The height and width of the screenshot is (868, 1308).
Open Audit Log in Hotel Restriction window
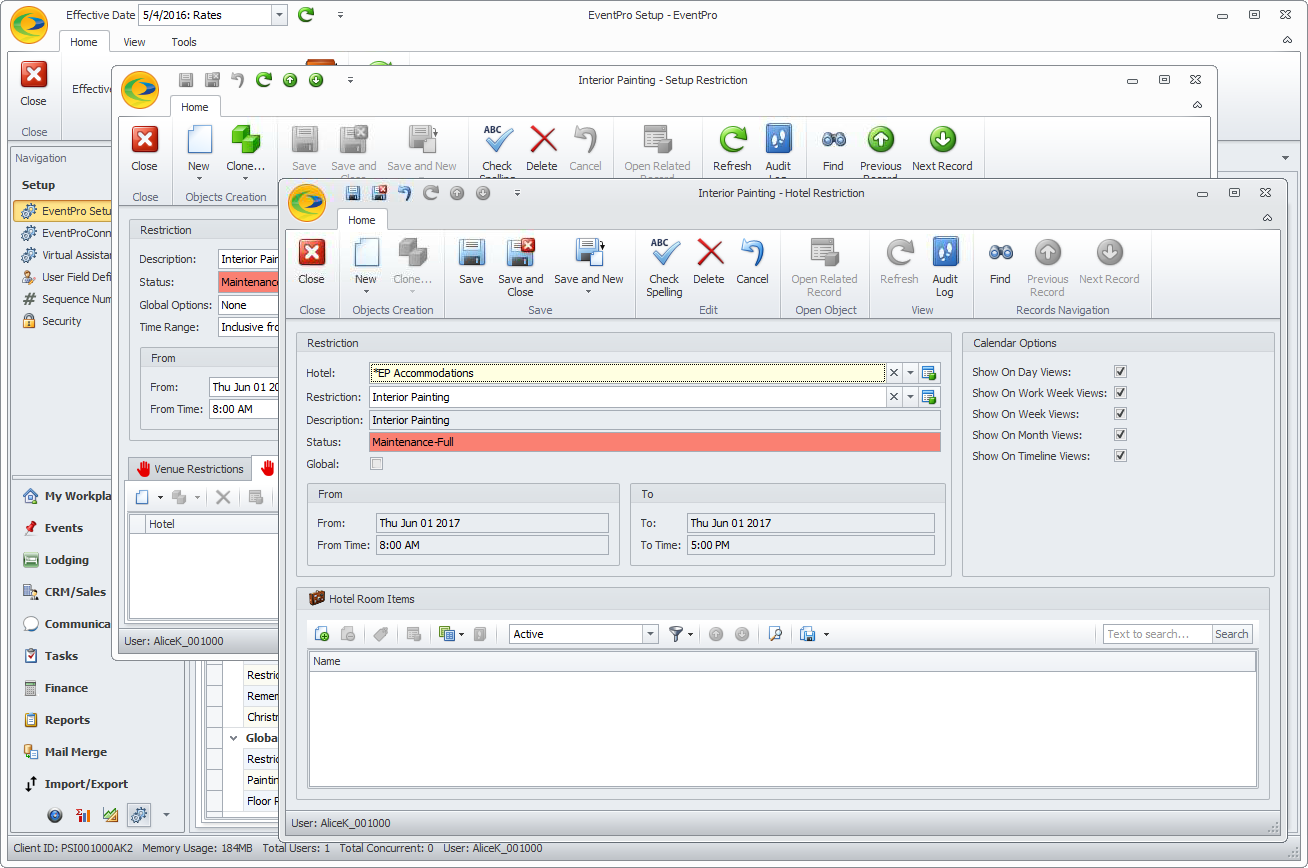pos(945,267)
